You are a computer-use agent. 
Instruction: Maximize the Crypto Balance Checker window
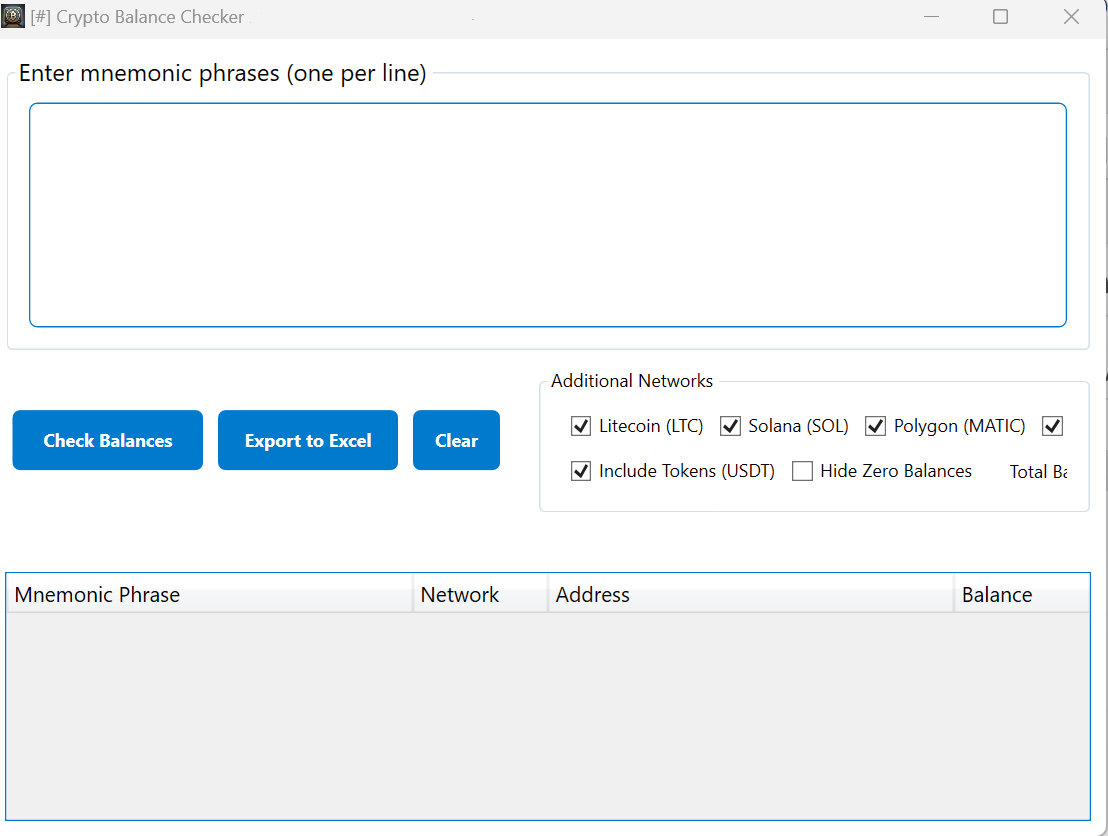[1000, 17]
